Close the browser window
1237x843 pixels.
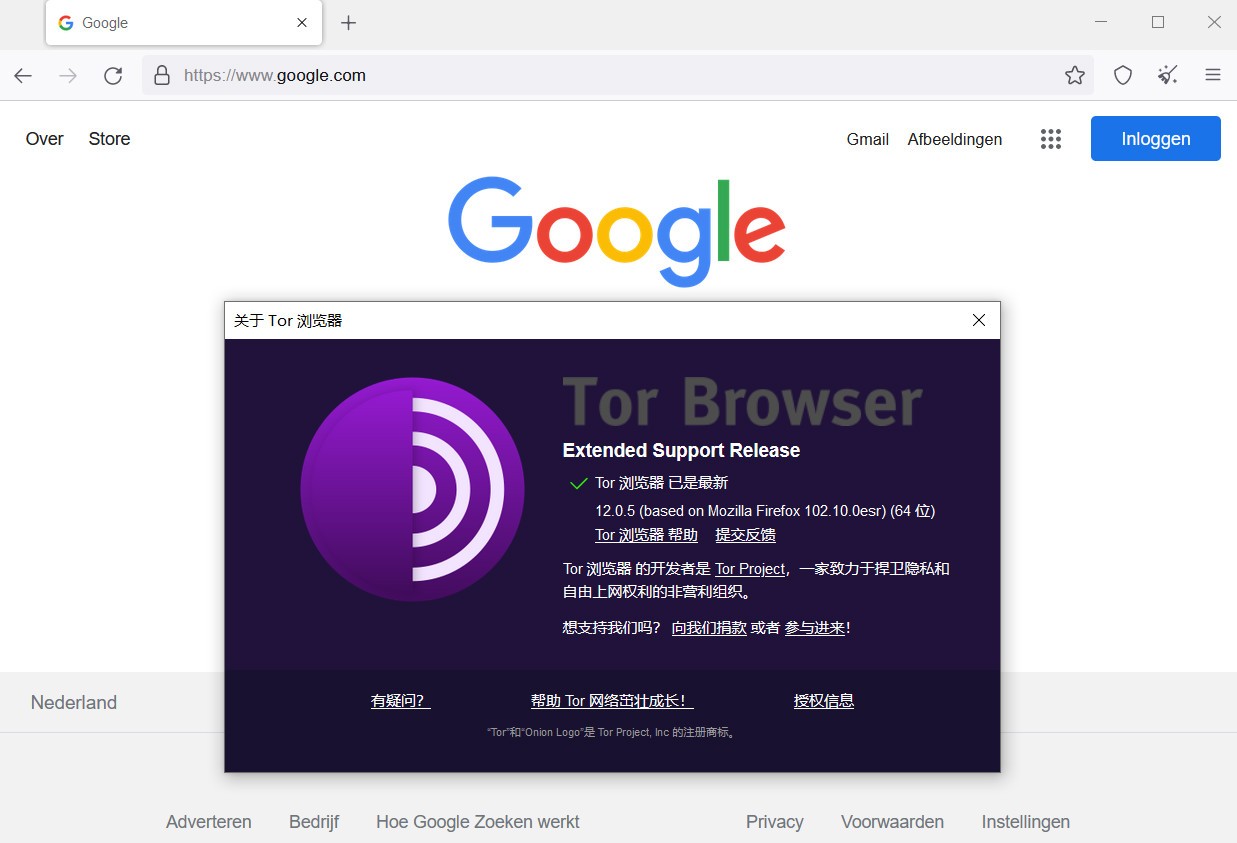click(1214, 22)
